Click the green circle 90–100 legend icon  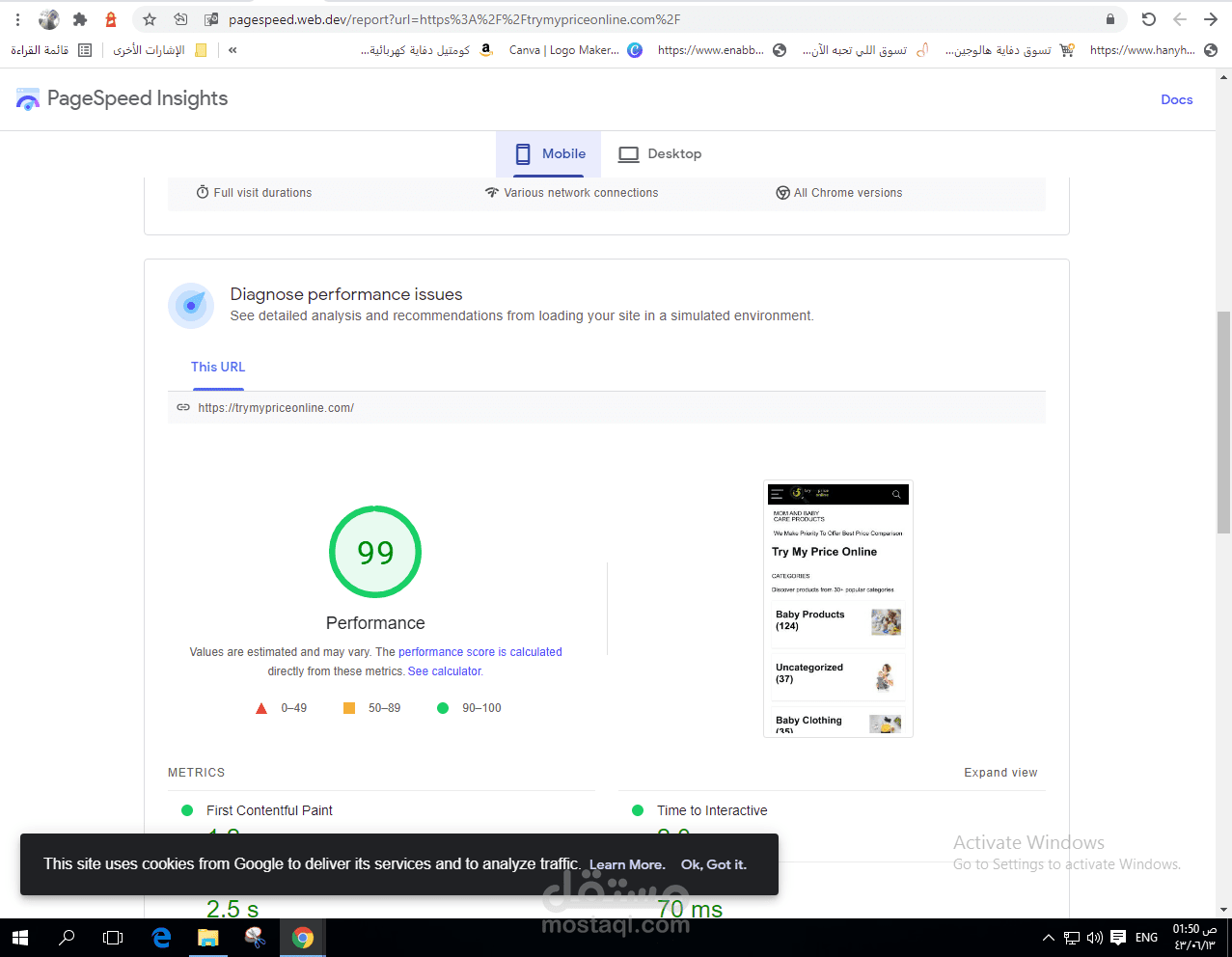(443, 708)
